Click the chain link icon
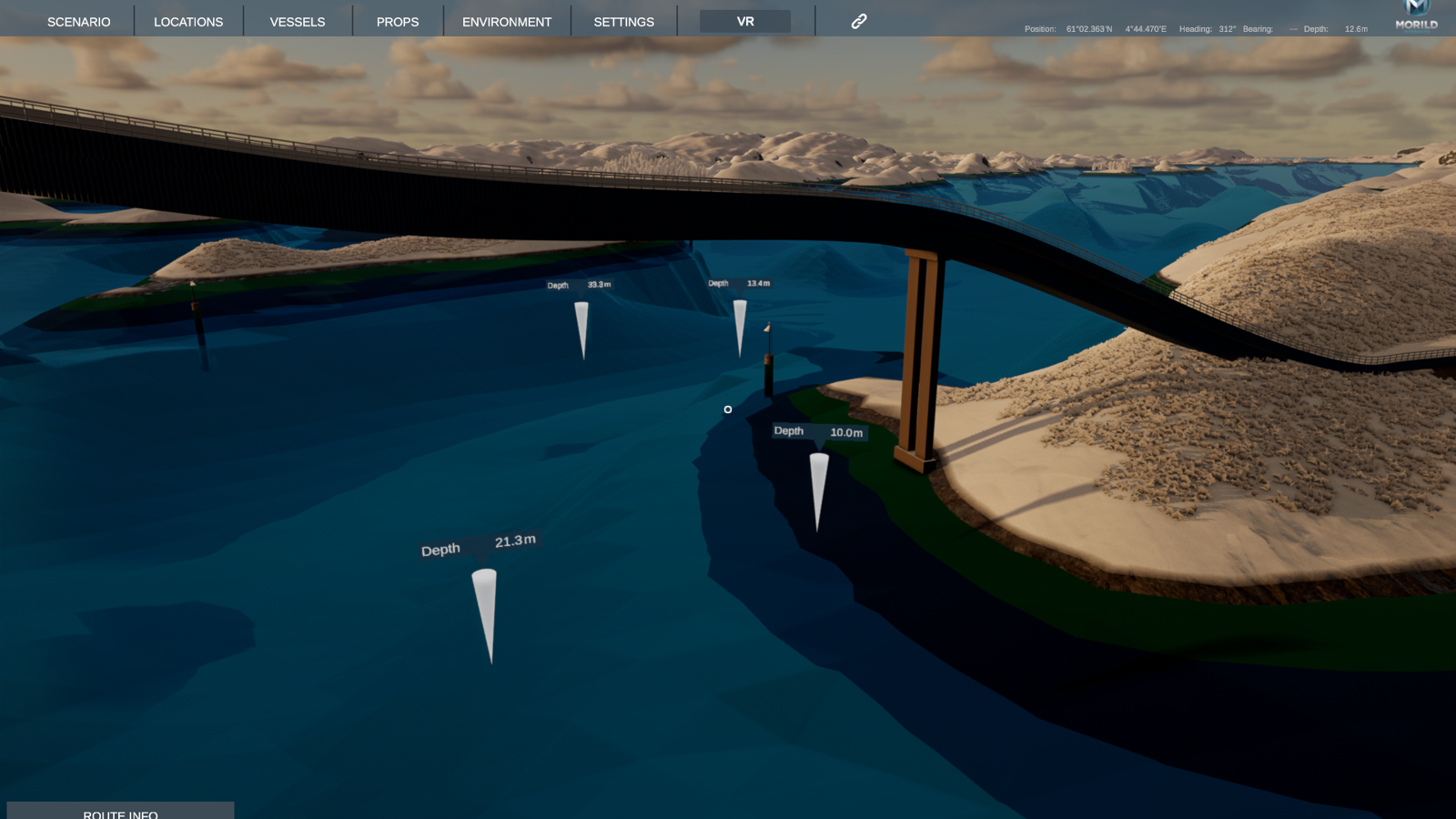Viewport: 1456px width, 819px height. (x=859, y=21)
